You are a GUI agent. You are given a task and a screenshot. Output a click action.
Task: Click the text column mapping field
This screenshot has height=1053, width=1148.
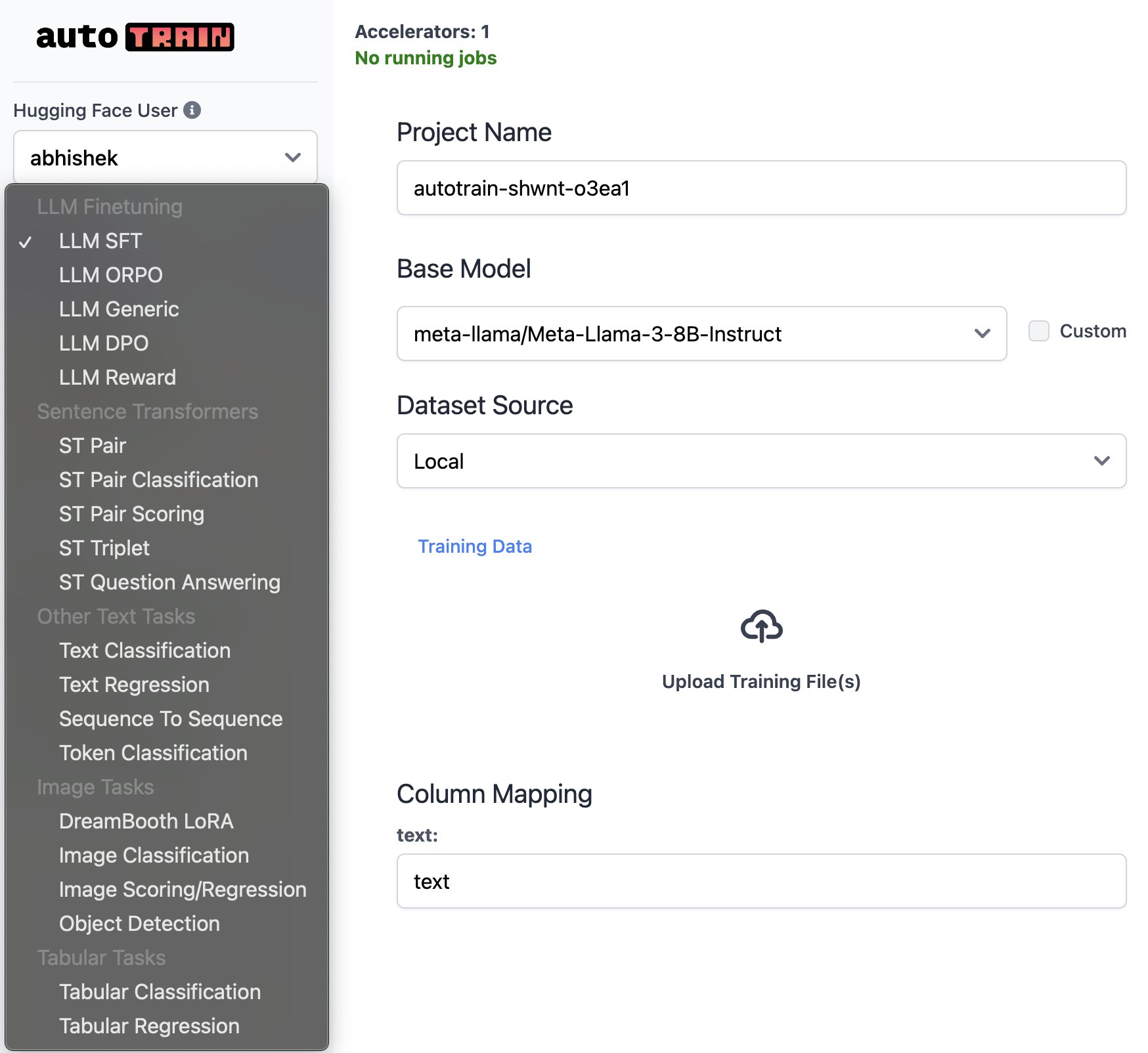(761, 881)
